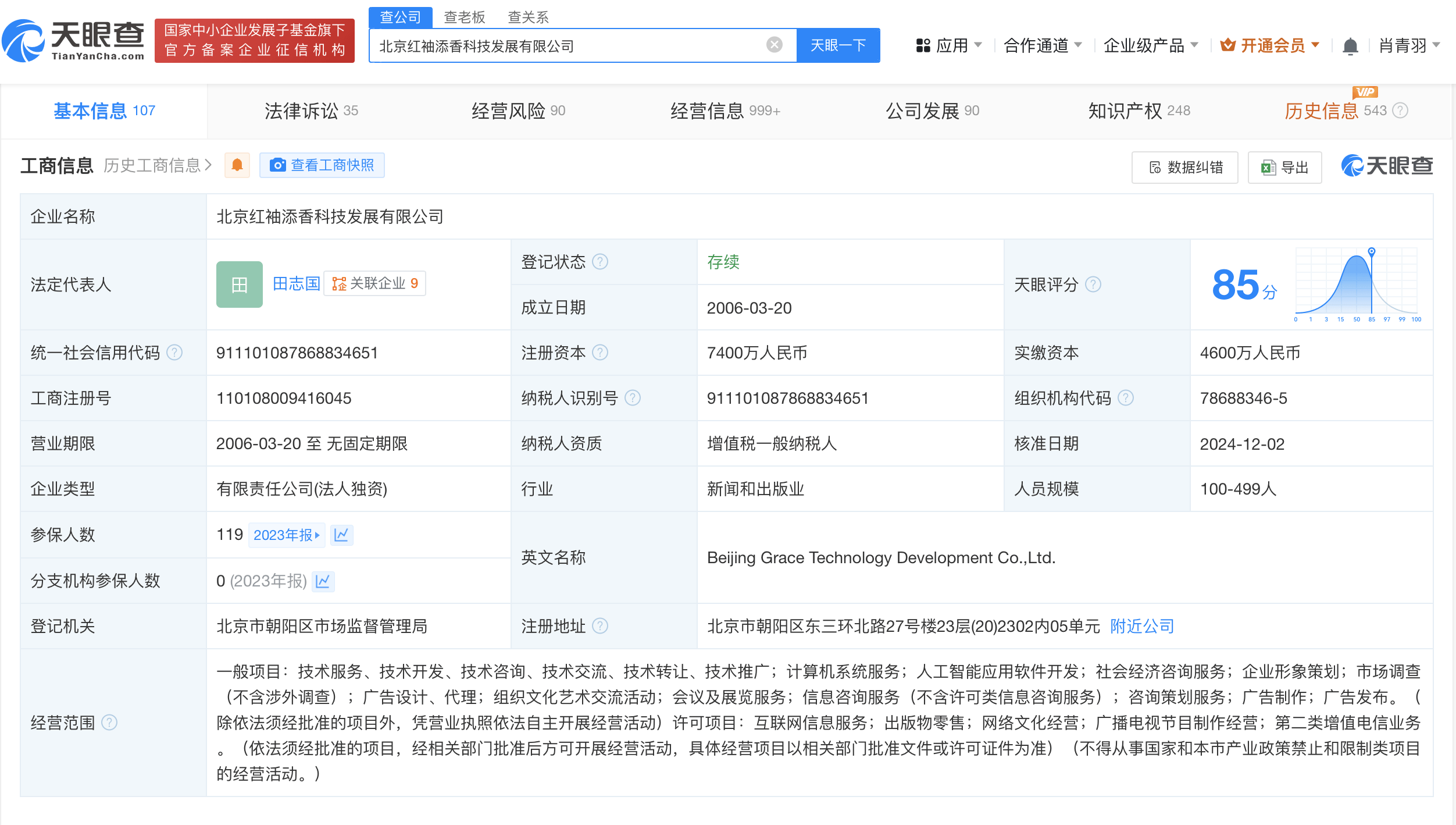Click the score distribution chart marker
This screenshot has width=1456, height=825.
(1372, 252)
